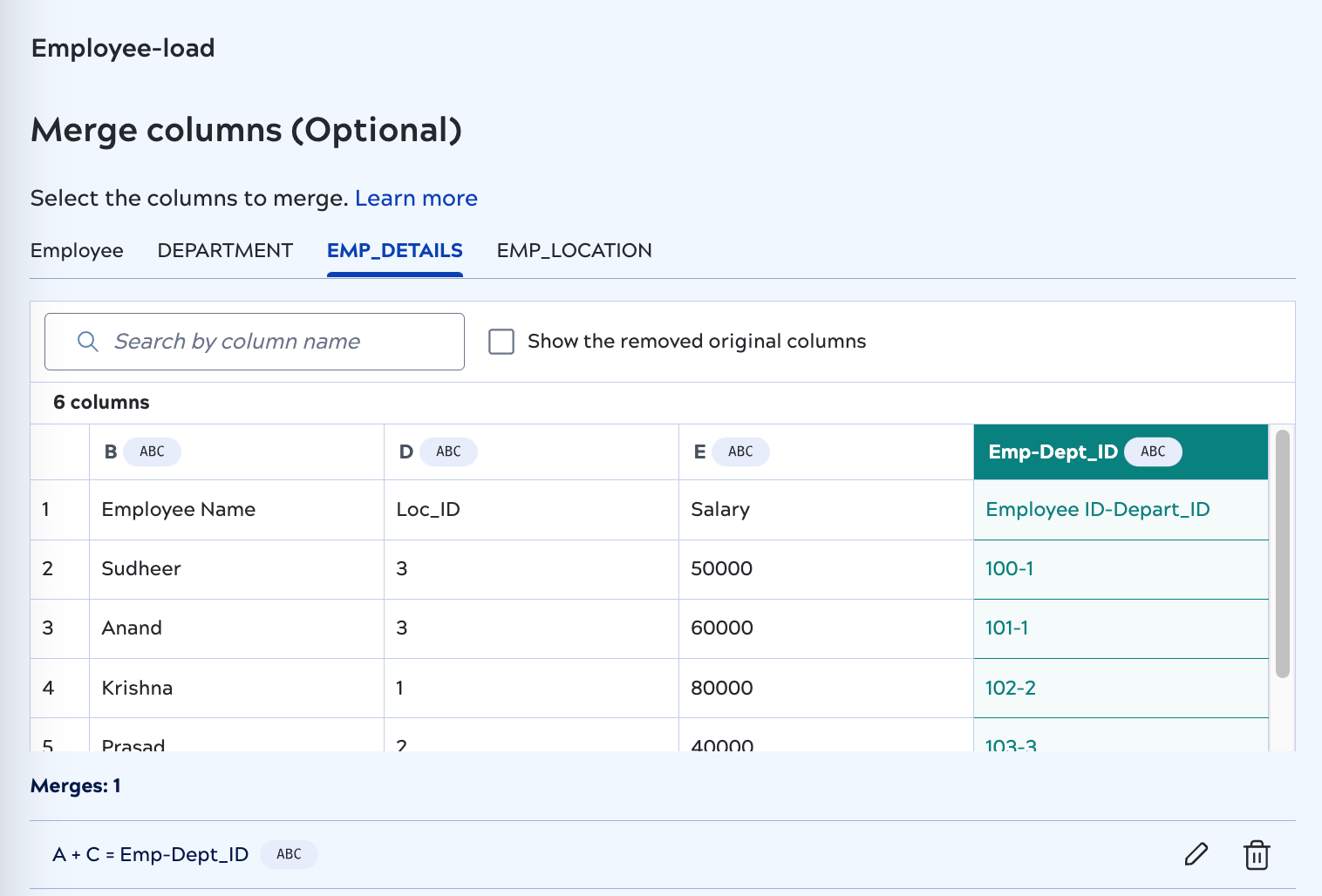Viewport: 1322px width, 896px height.
Task: Click the Sudheer cell in column B
Action: click(x=141, y=569)
